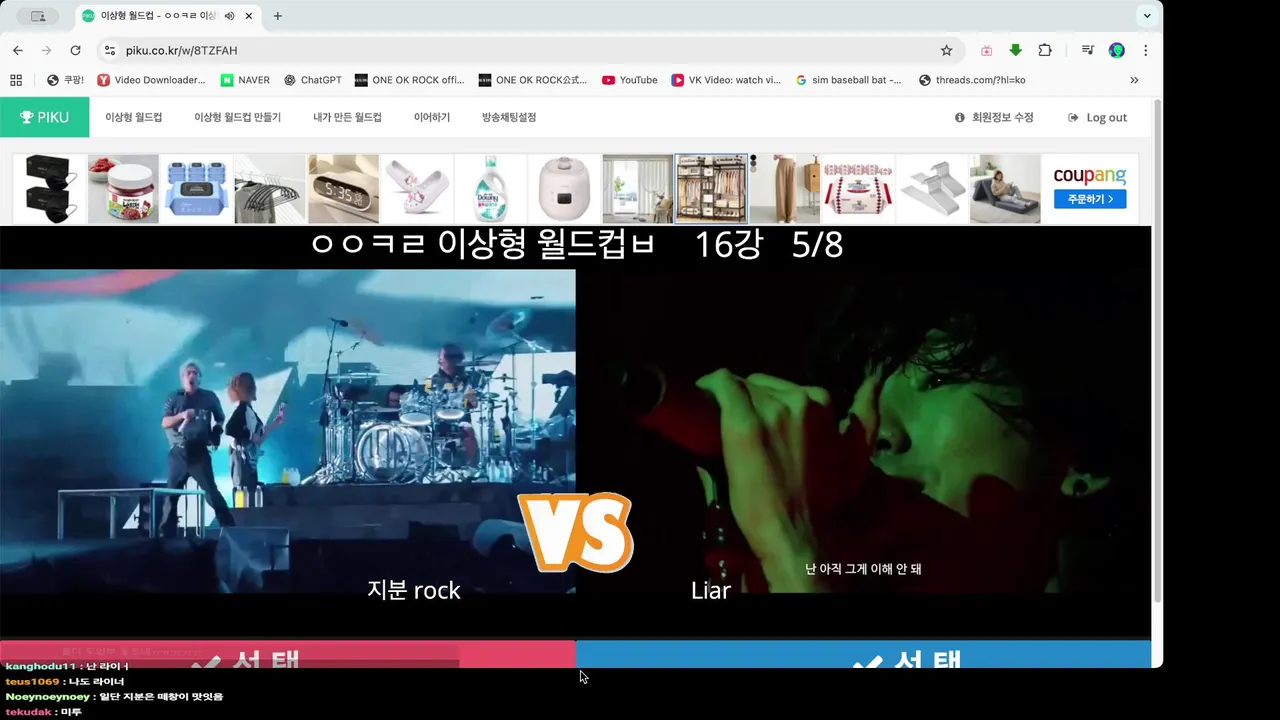
Task: Open 회원정보 수정 account settings
Action: (994, 117)
